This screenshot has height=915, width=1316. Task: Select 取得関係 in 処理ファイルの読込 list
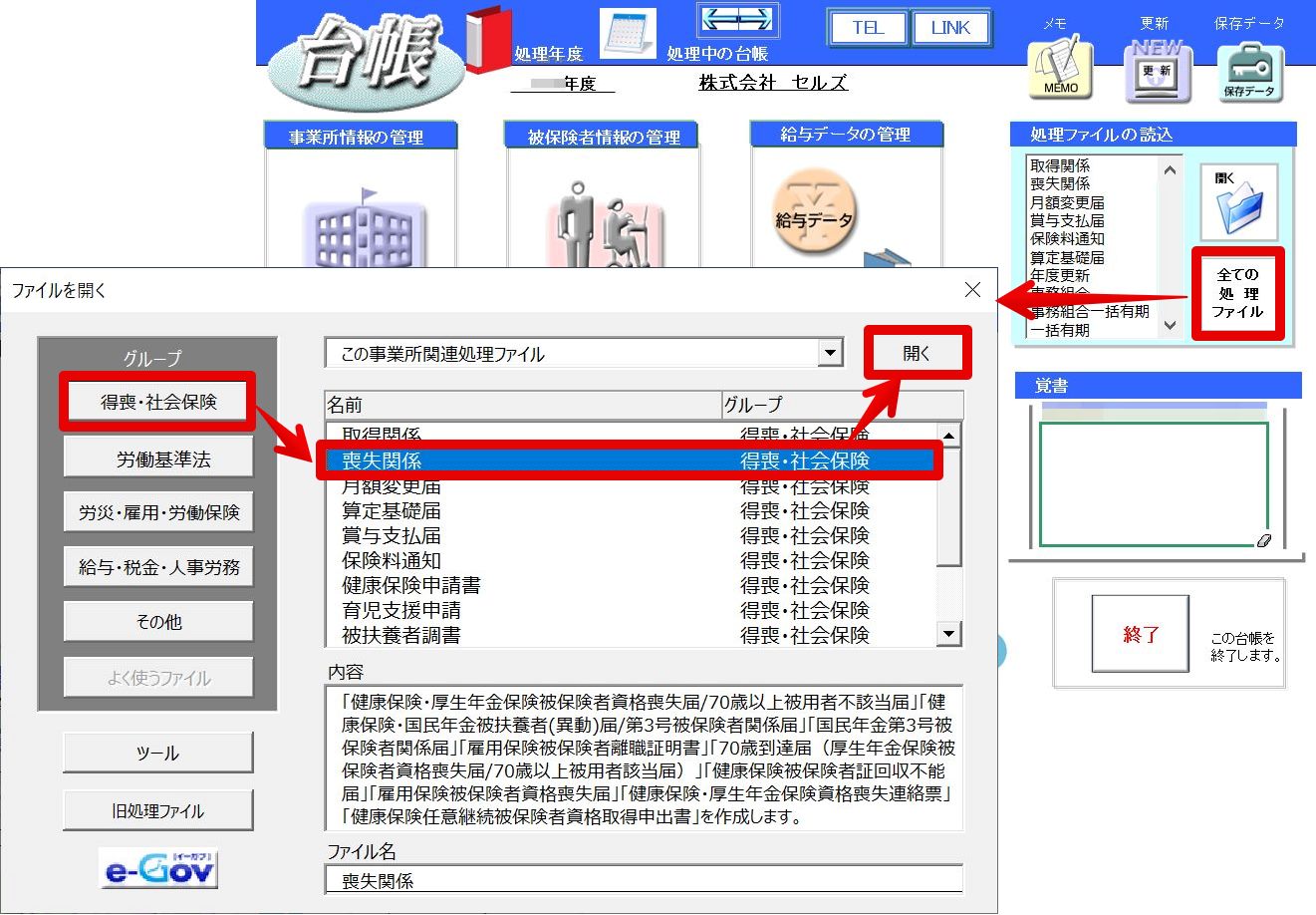(1060, 165)
